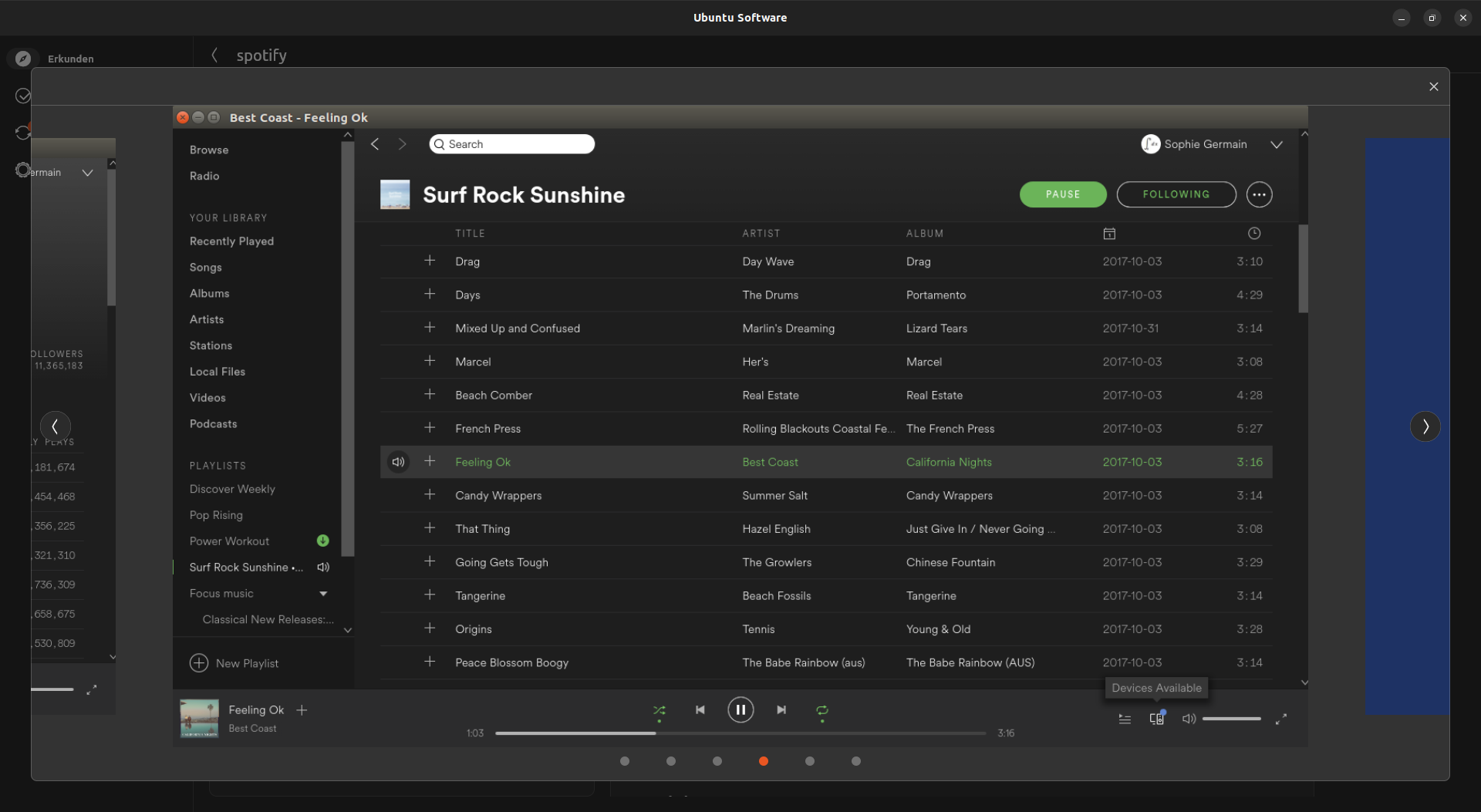The image size is (1481, 812).
Task: Go forward in Spotify navigation
Action: (402, 144)
